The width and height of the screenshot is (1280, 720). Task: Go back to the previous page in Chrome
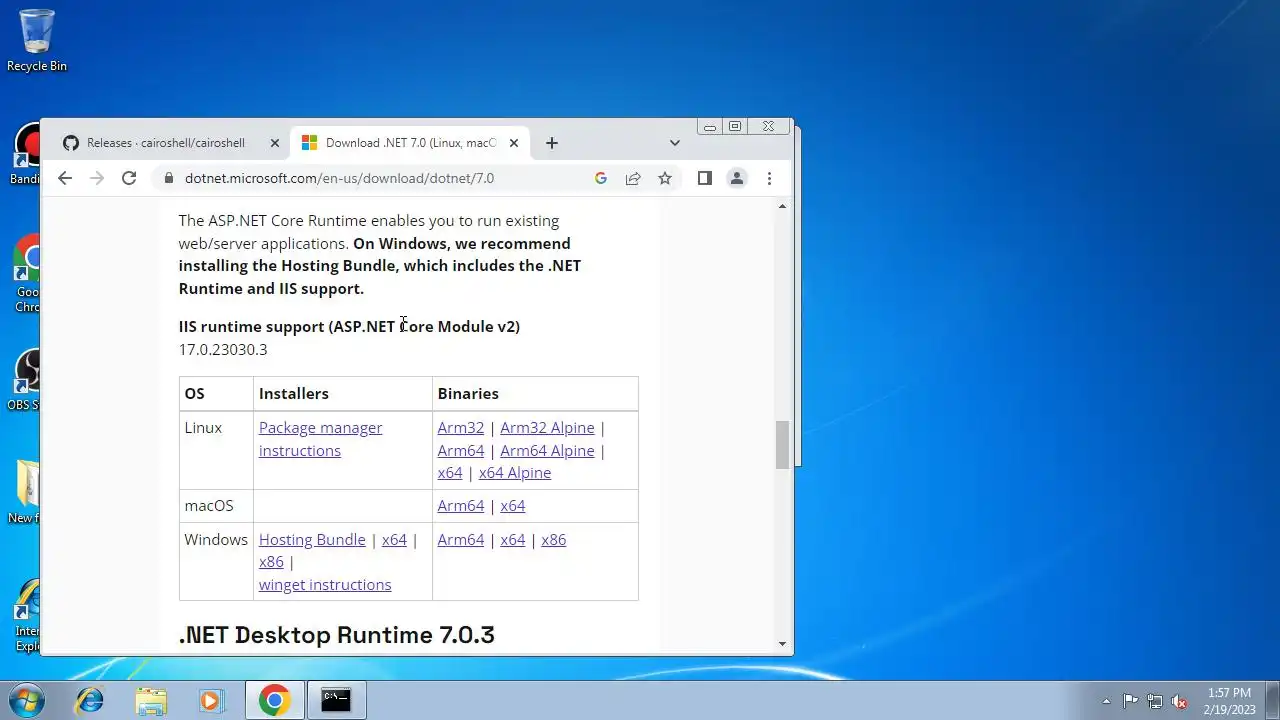coord(65,178)
